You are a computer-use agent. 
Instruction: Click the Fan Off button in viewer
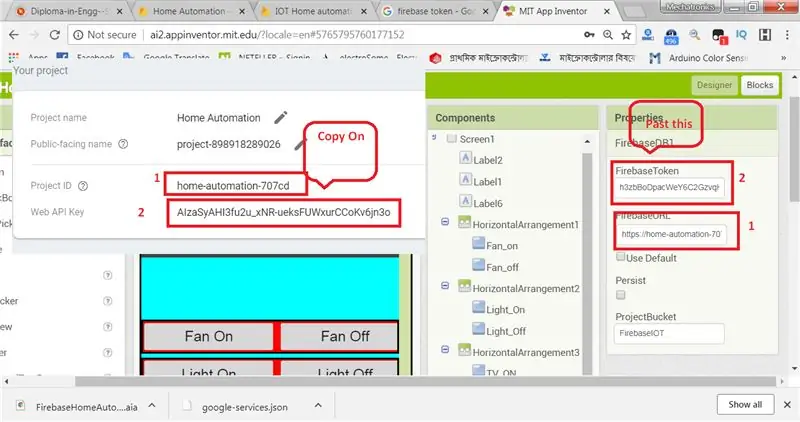[345, 336]
